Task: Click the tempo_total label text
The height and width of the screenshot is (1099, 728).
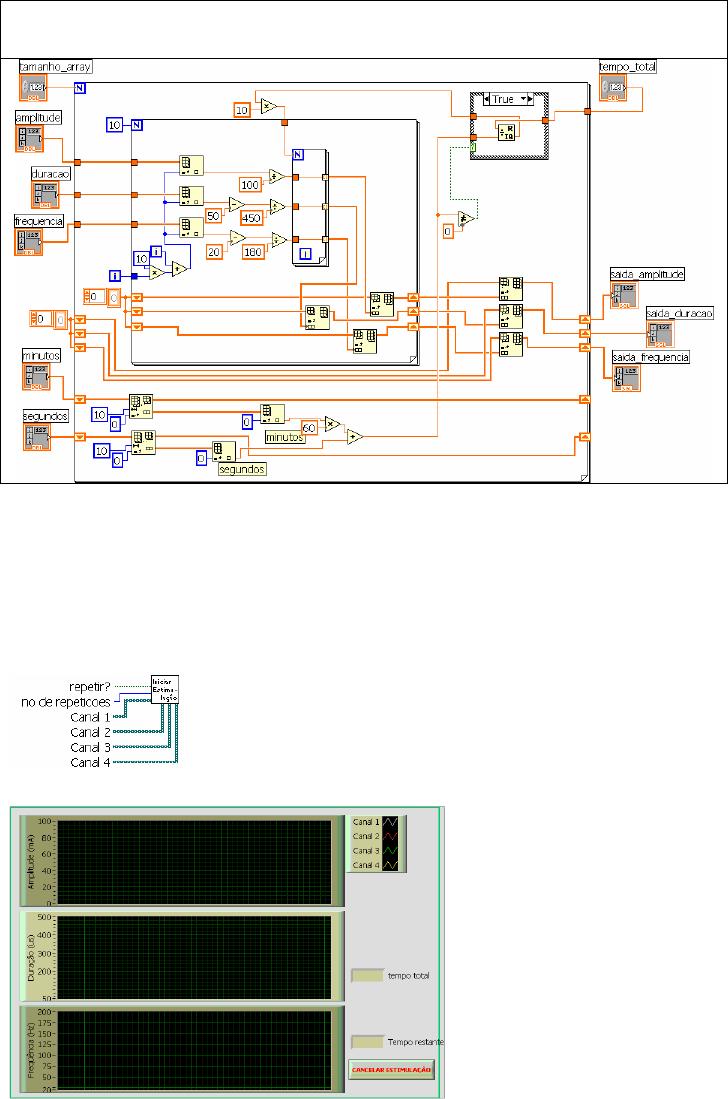Action: (x=628, y=67)
